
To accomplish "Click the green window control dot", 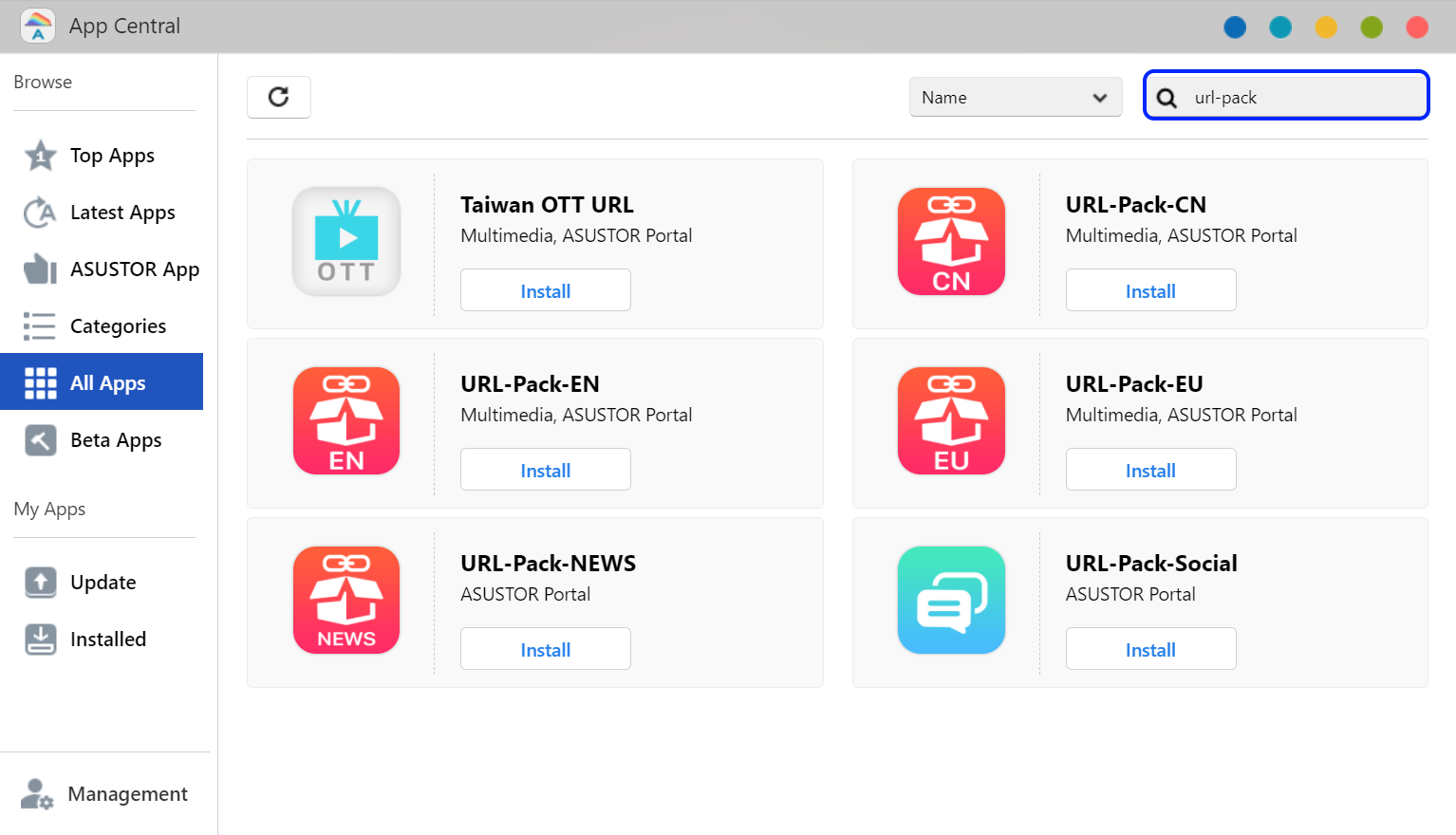I will (1372, 28).
